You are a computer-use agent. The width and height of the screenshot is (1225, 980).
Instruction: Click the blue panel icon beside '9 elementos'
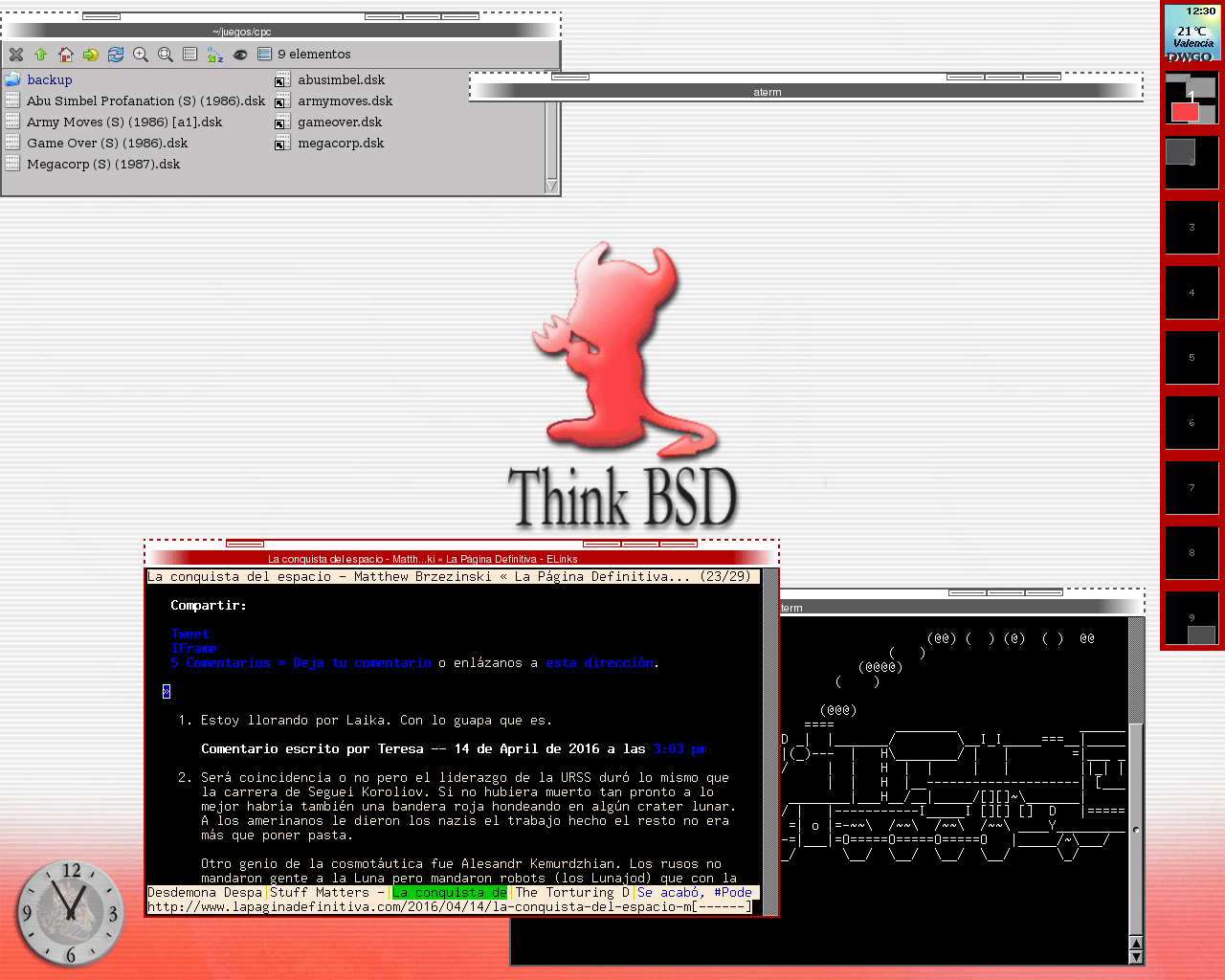click(265, 55)
